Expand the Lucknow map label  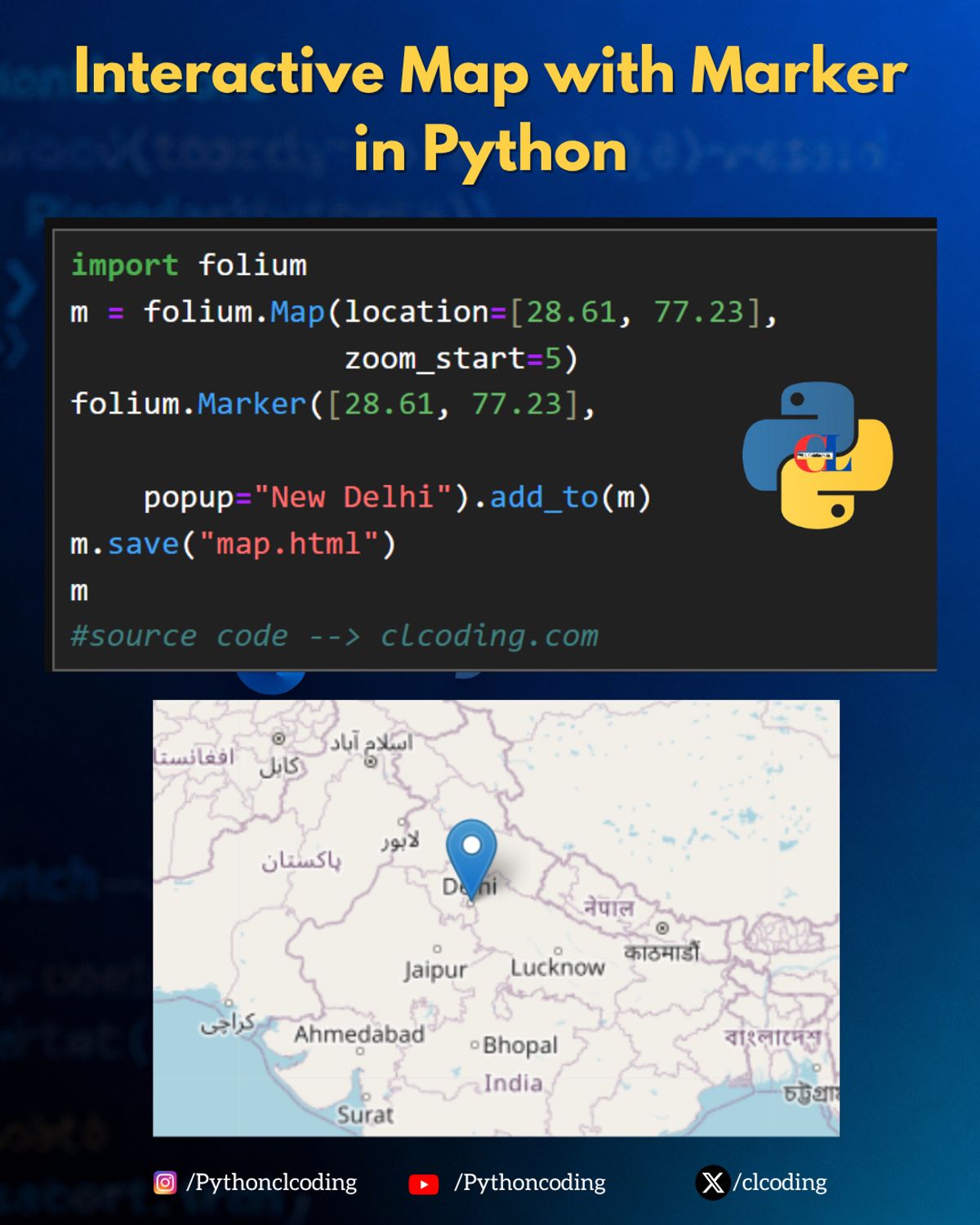coord(559,966)
